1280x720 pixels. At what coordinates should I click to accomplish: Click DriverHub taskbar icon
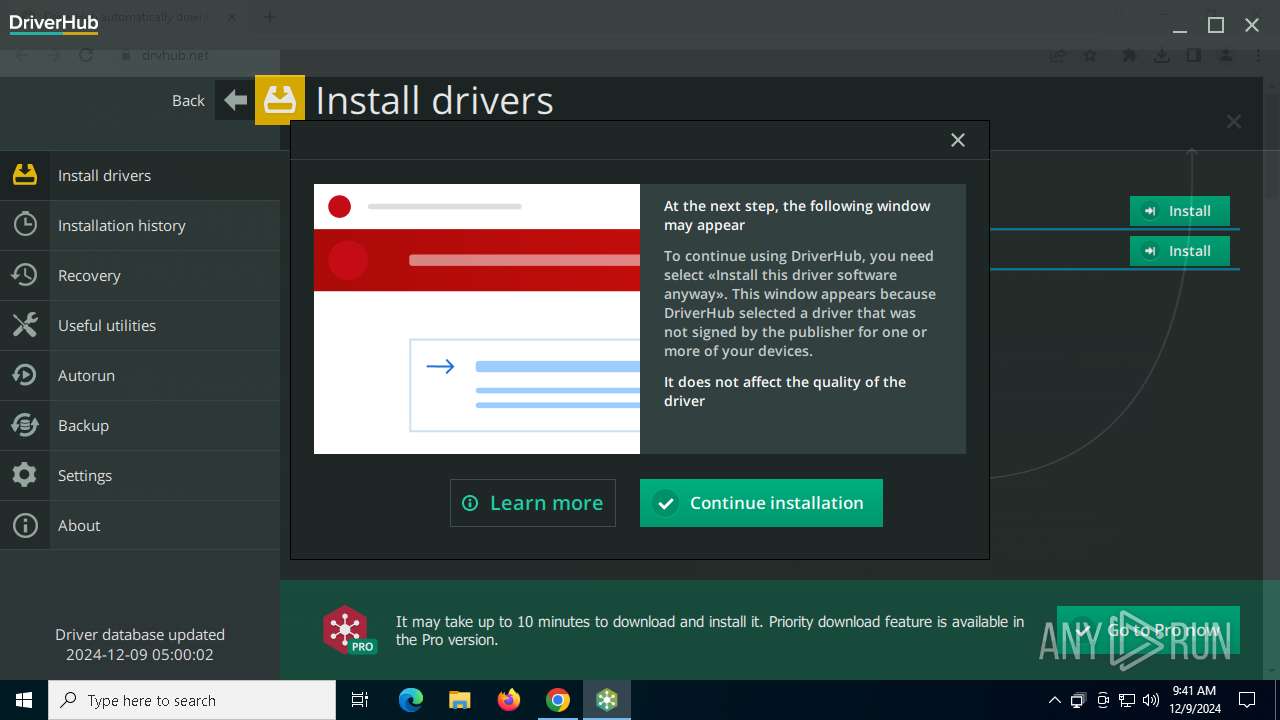(607, 700)
